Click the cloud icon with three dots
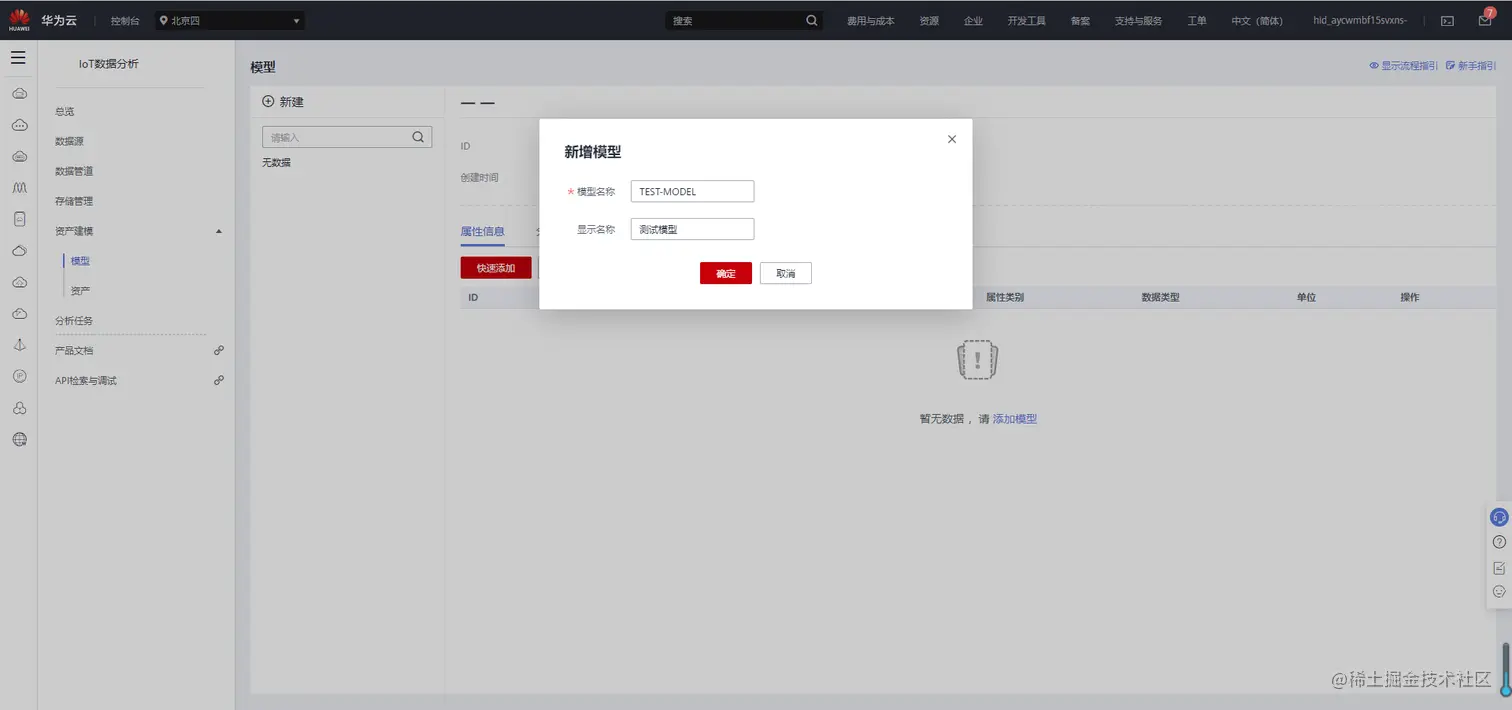This screenshot has height=710, width=1512. tap(19, 125)
